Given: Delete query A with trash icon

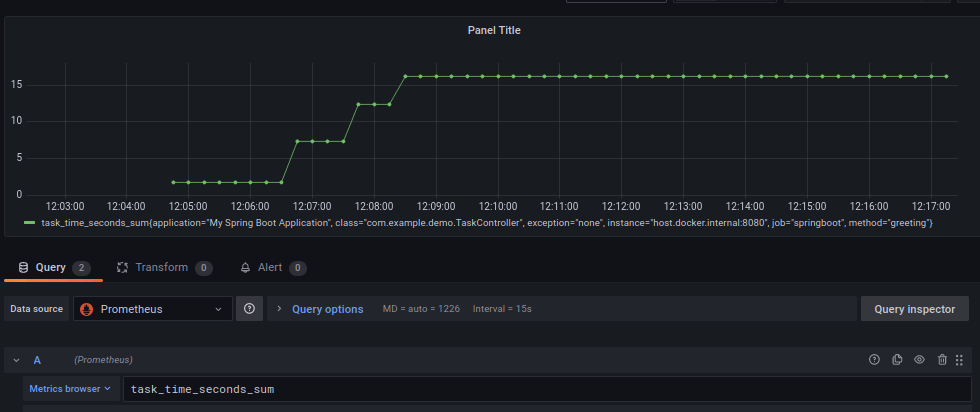Looking at the screenshot, I should pos(942,359).
